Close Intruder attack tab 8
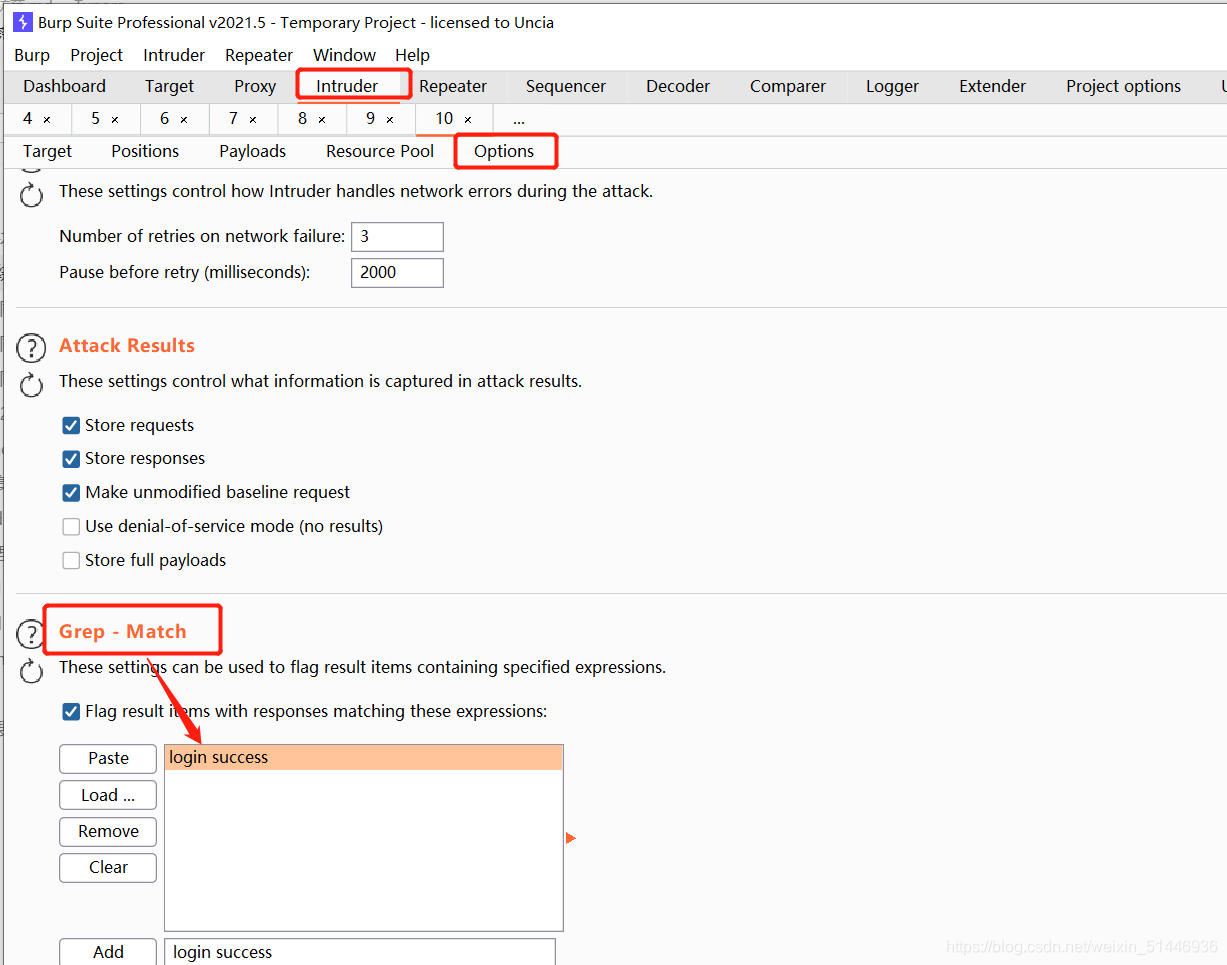 tap(322, 120)
